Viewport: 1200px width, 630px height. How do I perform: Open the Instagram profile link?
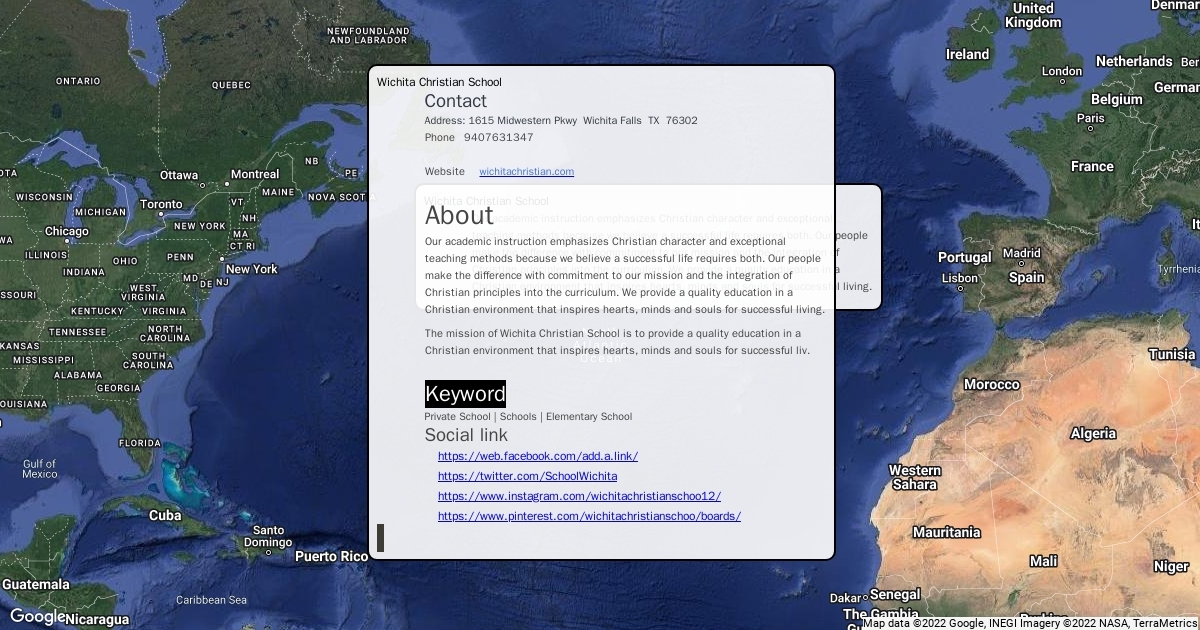tap(579, 496)
